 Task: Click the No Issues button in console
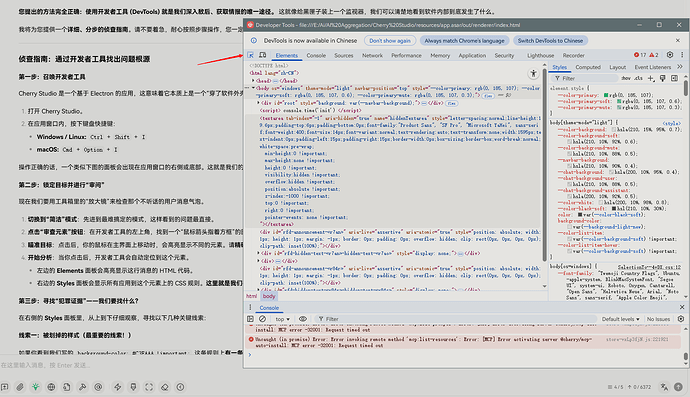[x=658, y=319]
